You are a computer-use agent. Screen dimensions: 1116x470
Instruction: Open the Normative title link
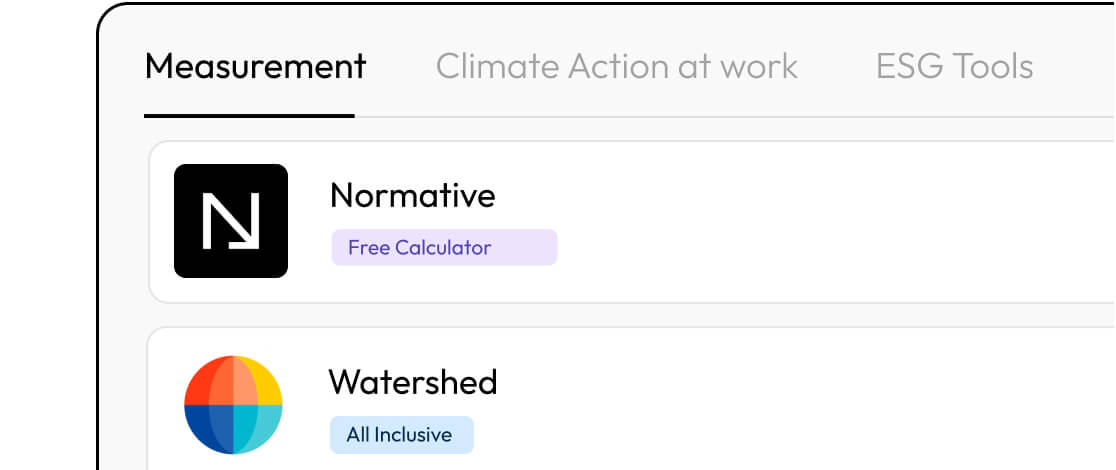click(x=412, y=195)
